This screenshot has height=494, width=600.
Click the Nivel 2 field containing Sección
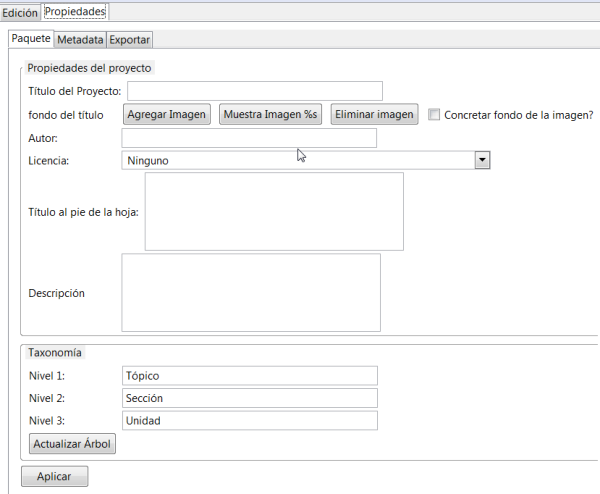click(249, 398)
